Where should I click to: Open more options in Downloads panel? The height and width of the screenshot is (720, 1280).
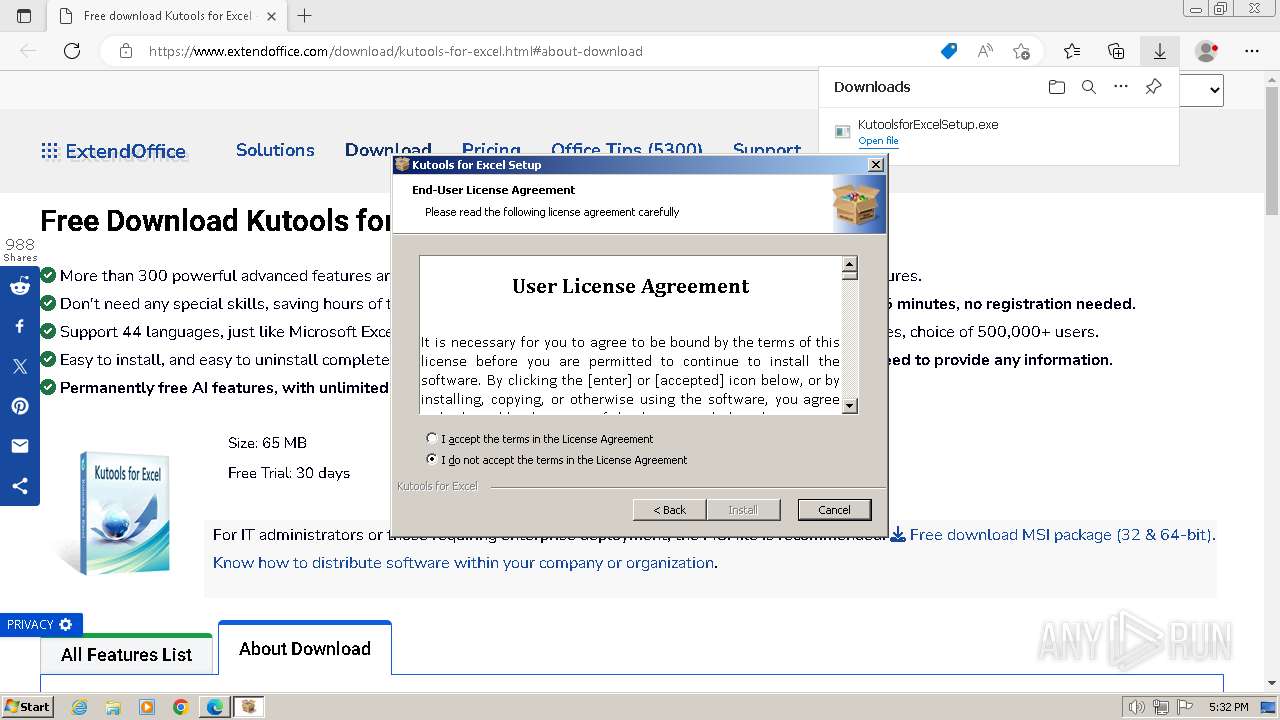(x=1121, y=87)
